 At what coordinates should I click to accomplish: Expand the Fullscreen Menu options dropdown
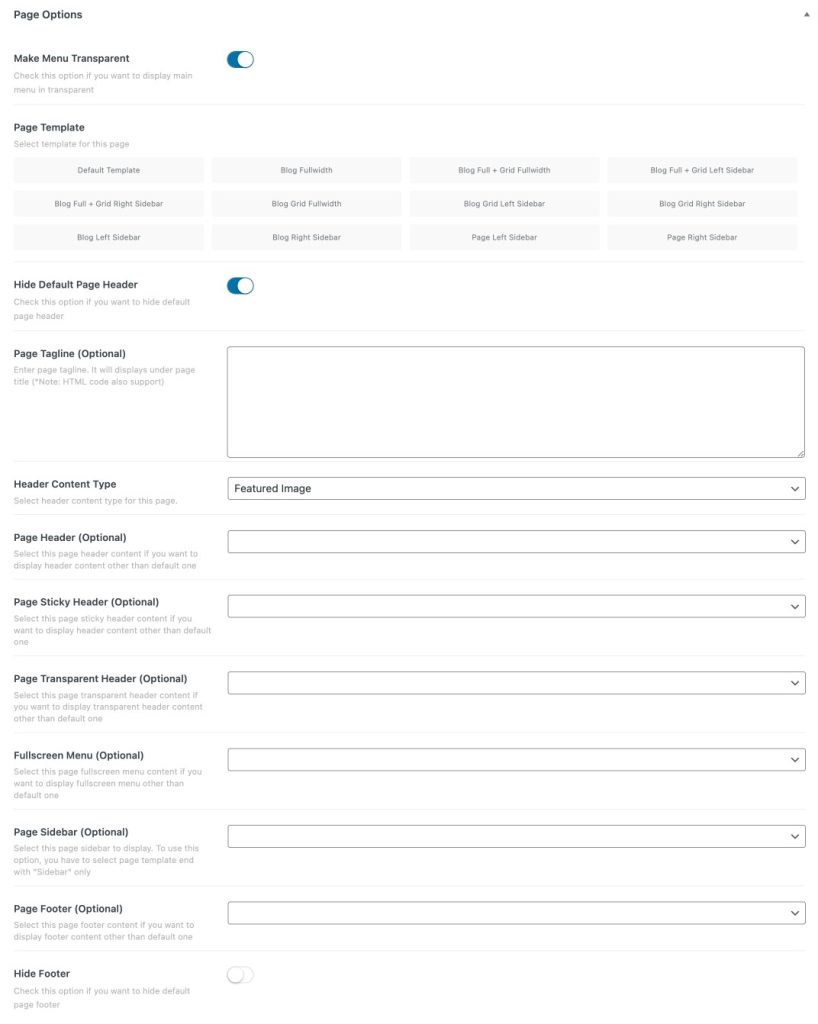[516, 759]
